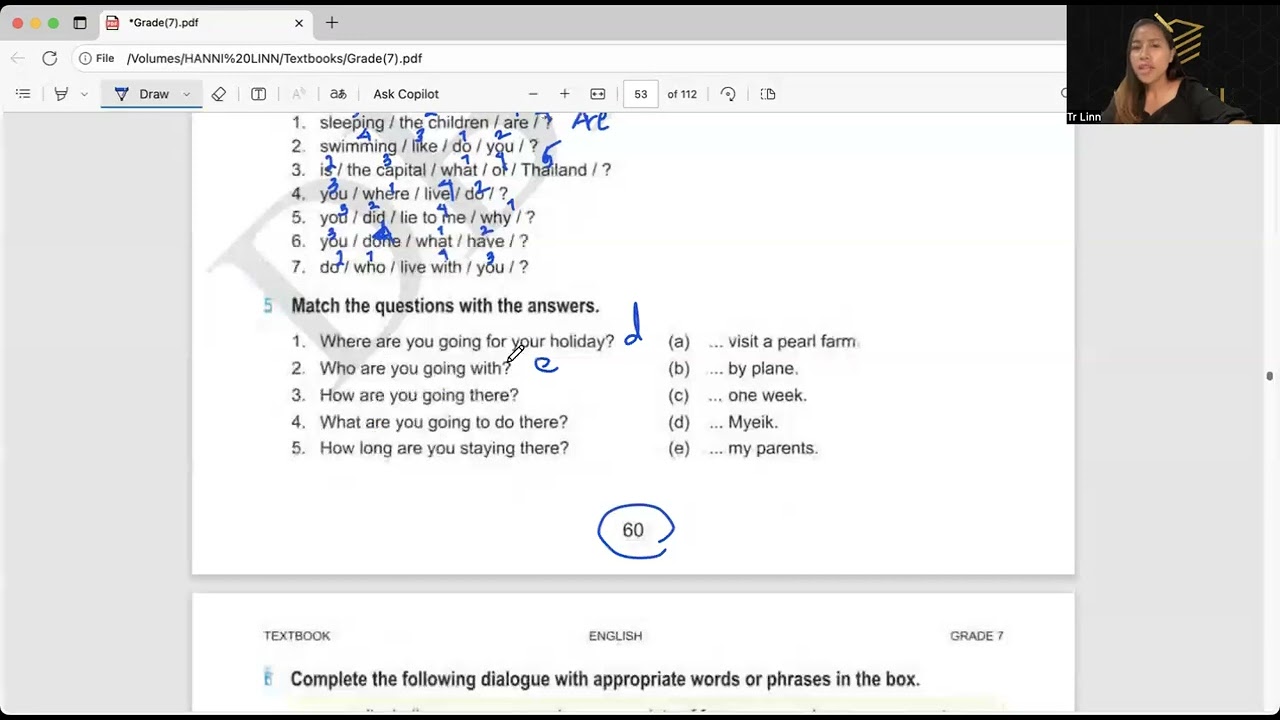The height and width of the screenshot is (720, 1280).
Task: Zoom out the PDF with minus
Action: [533, 94]
